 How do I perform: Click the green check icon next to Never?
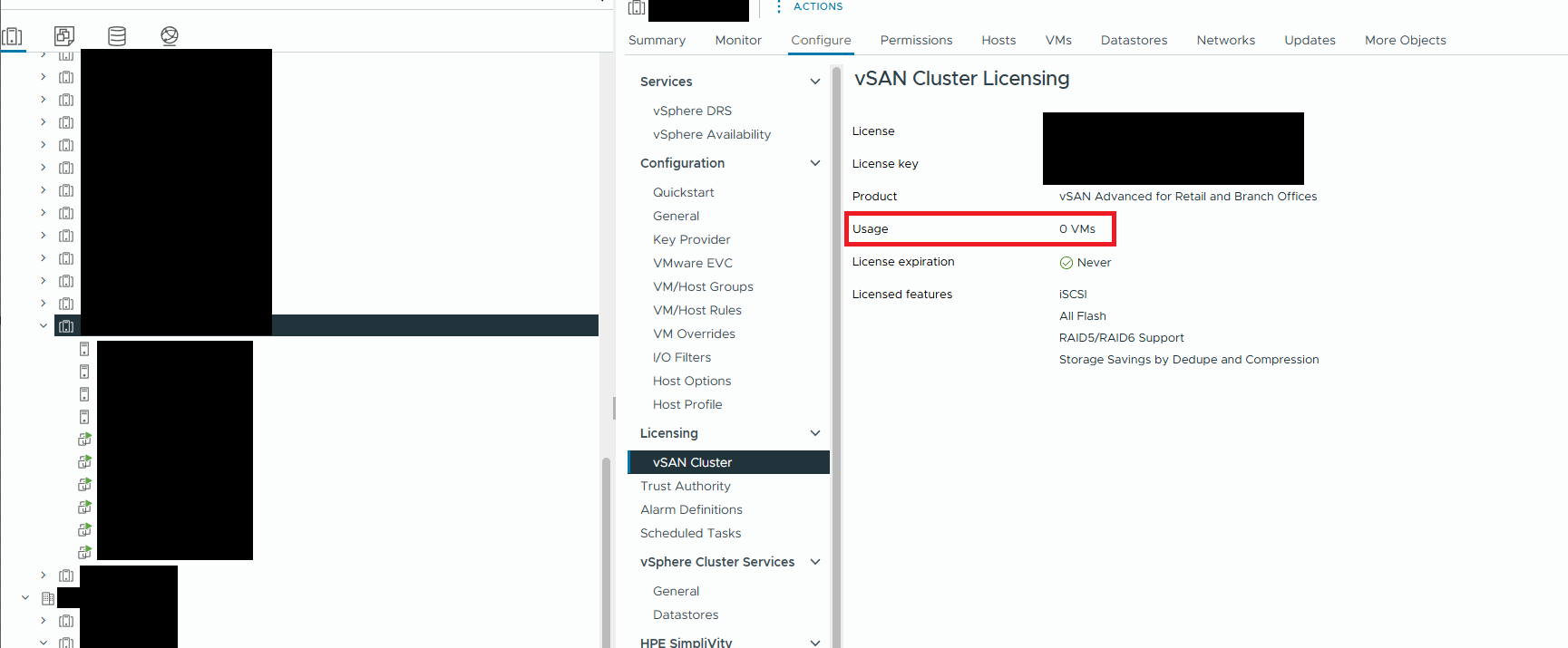1066,263
